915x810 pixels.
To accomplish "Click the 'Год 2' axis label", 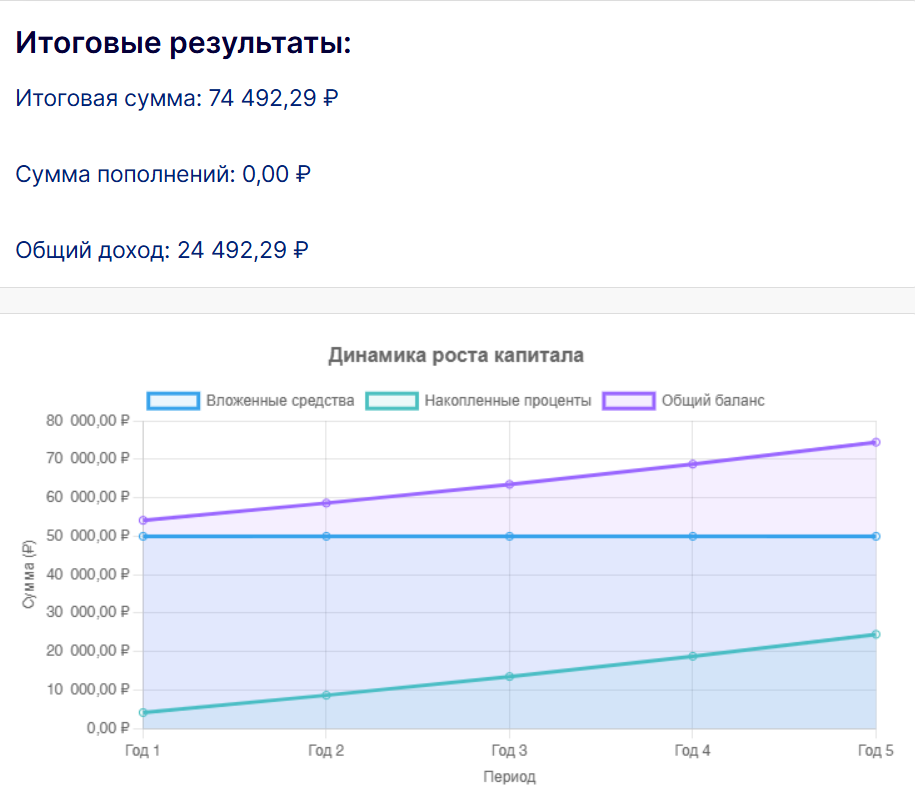I will point(326,750).
